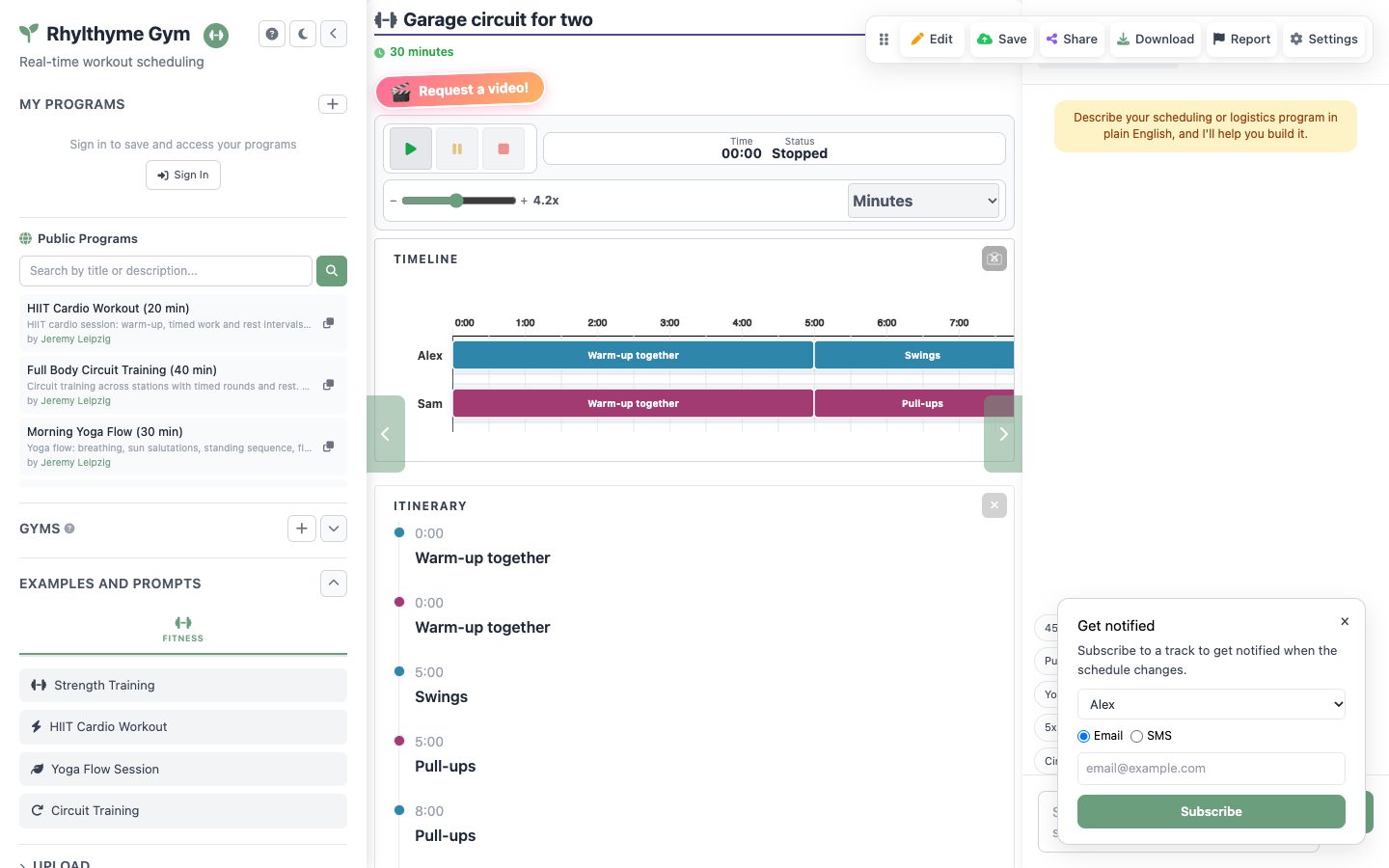1389x868 pixels.
Task: Open help with the question mark icon
Action: (272, 34)
